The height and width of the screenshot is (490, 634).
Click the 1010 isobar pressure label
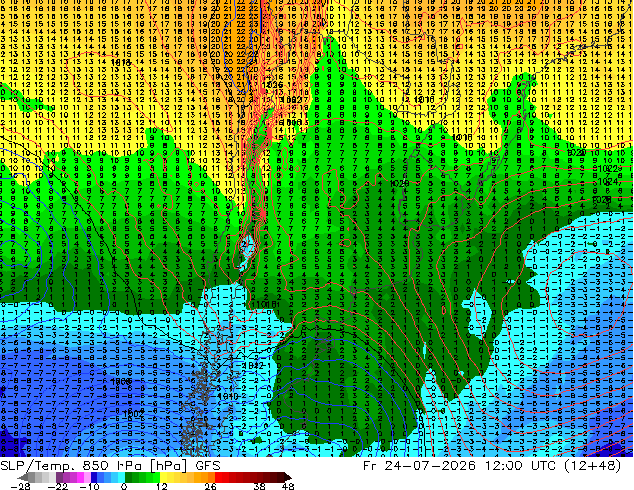point(228,396)
